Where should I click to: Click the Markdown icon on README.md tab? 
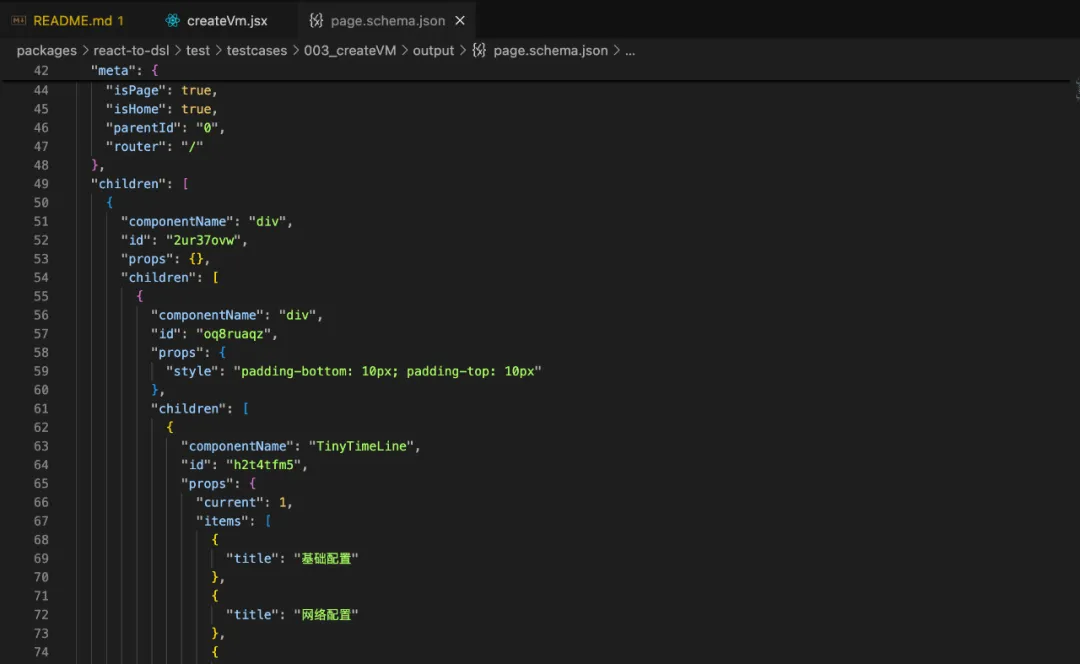[x=18, y=21]
